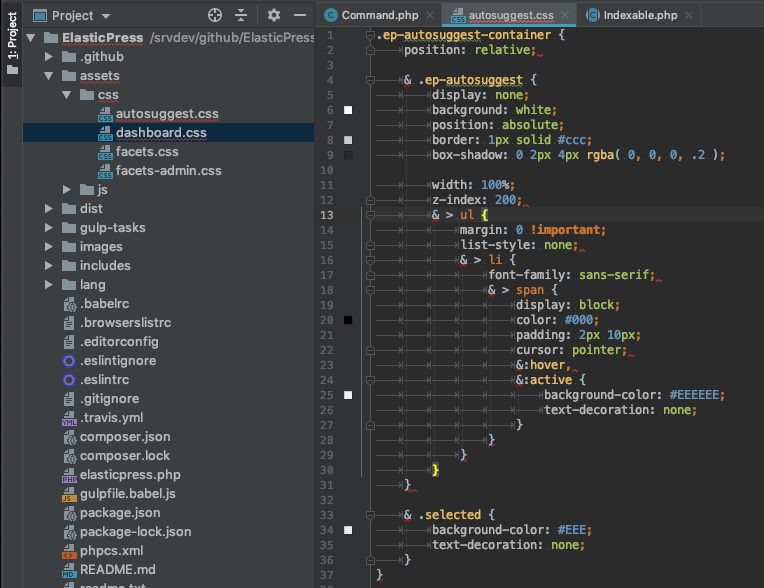The width and height of the screenshot is (764, 588).
Task: Click the .babelrc file icon
Action: pyautogui.click(x=70, y=304)
